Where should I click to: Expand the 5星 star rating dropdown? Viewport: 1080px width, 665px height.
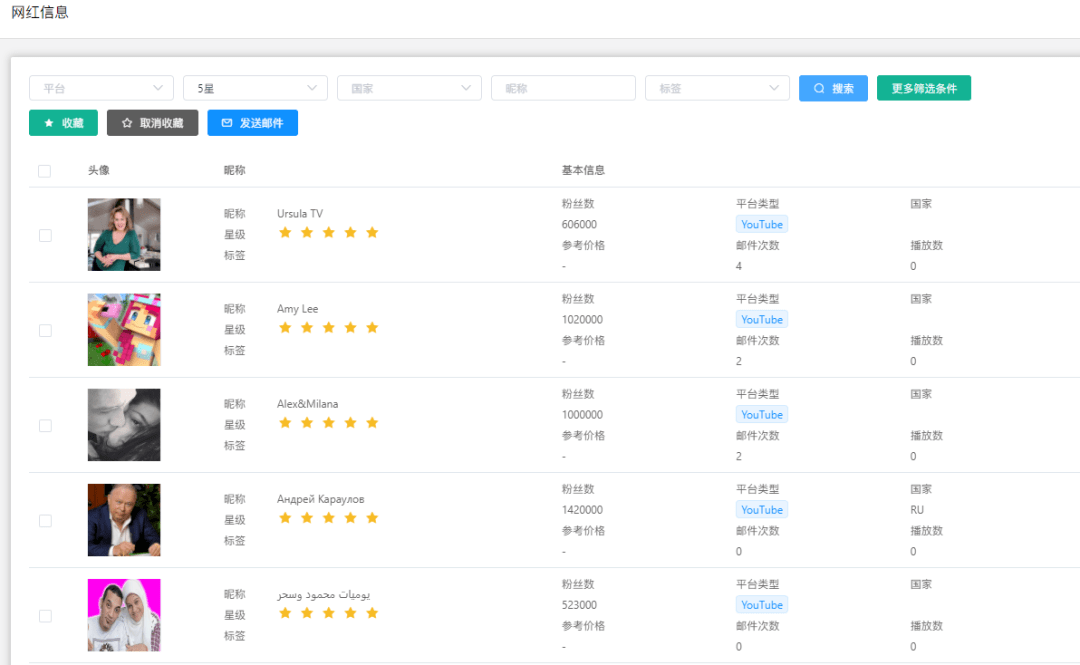tap(255, 88)
